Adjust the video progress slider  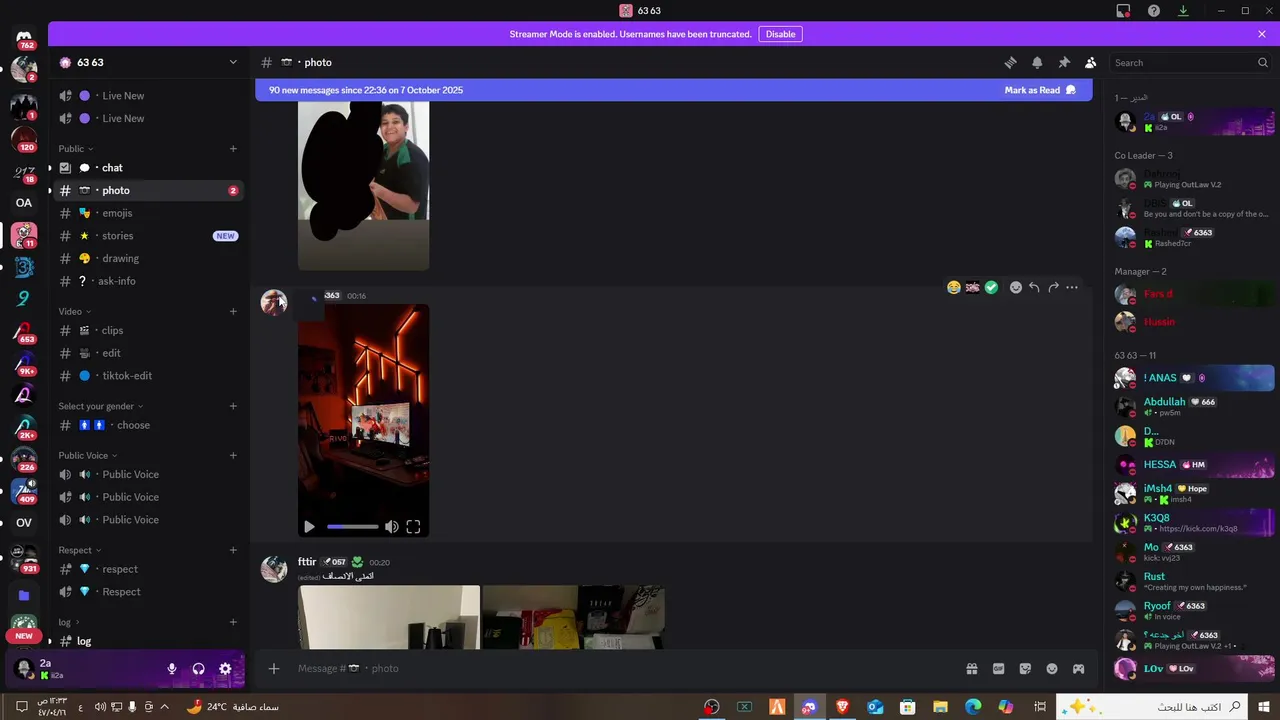point(353,527)
